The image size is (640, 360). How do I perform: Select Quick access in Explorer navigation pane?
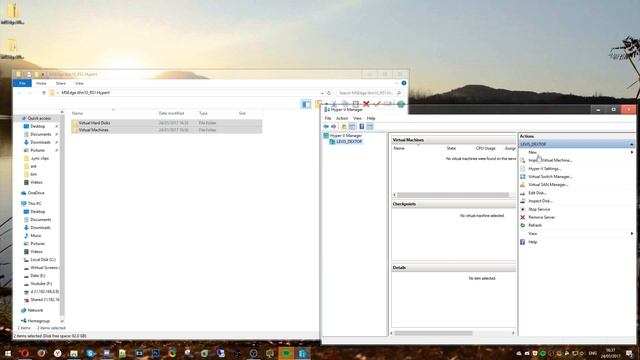[39, 118]
